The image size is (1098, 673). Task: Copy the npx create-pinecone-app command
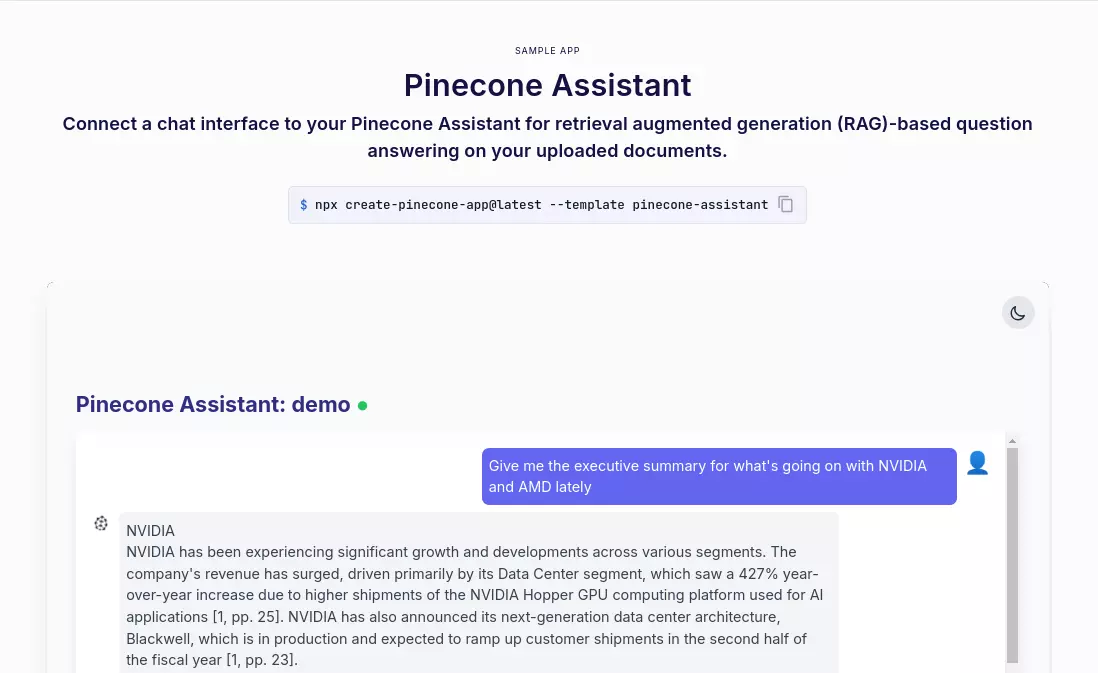tap(786, 204)
